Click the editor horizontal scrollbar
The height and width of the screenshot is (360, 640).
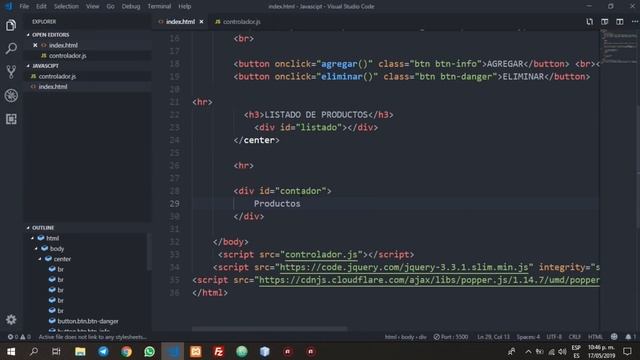pos(269,329)
